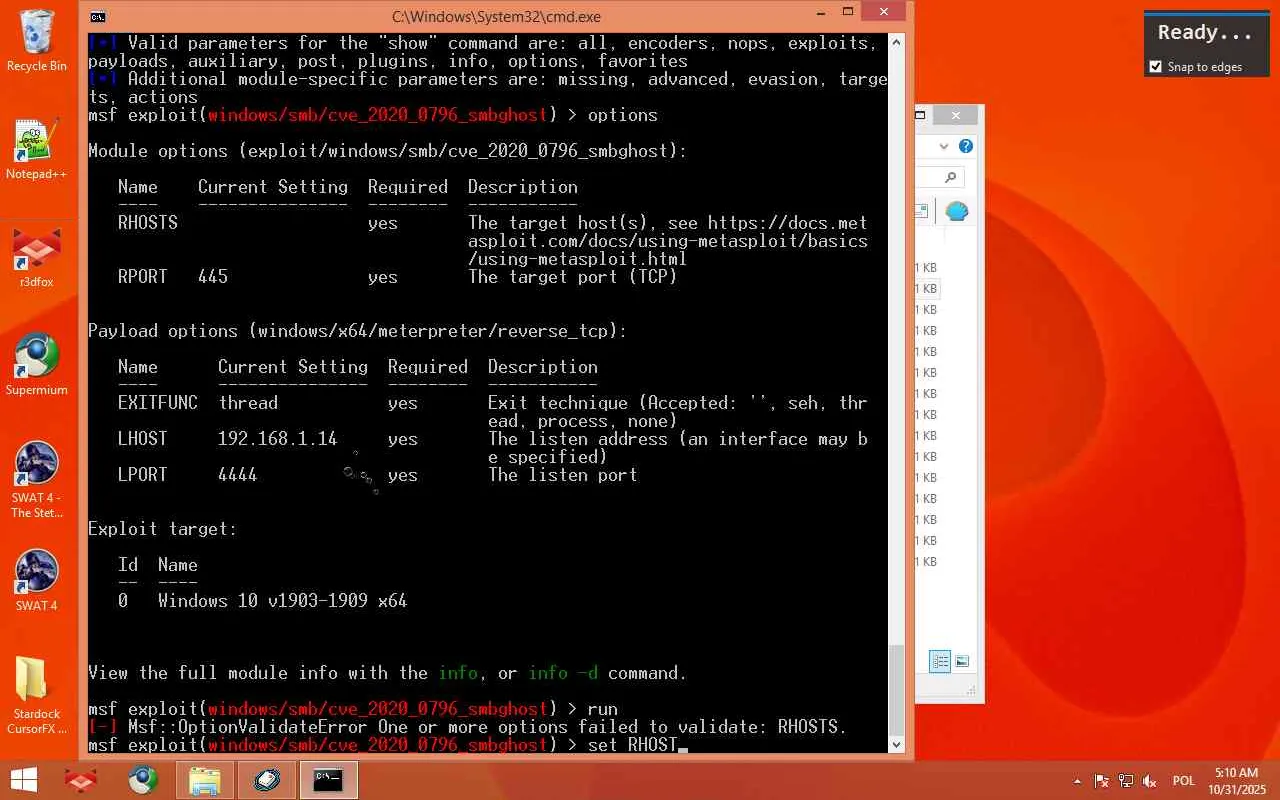Select the plain SWAT 4 desktop shortcut
The width and height of the screenshot is (1280, 800).
[x=37, y=581]
